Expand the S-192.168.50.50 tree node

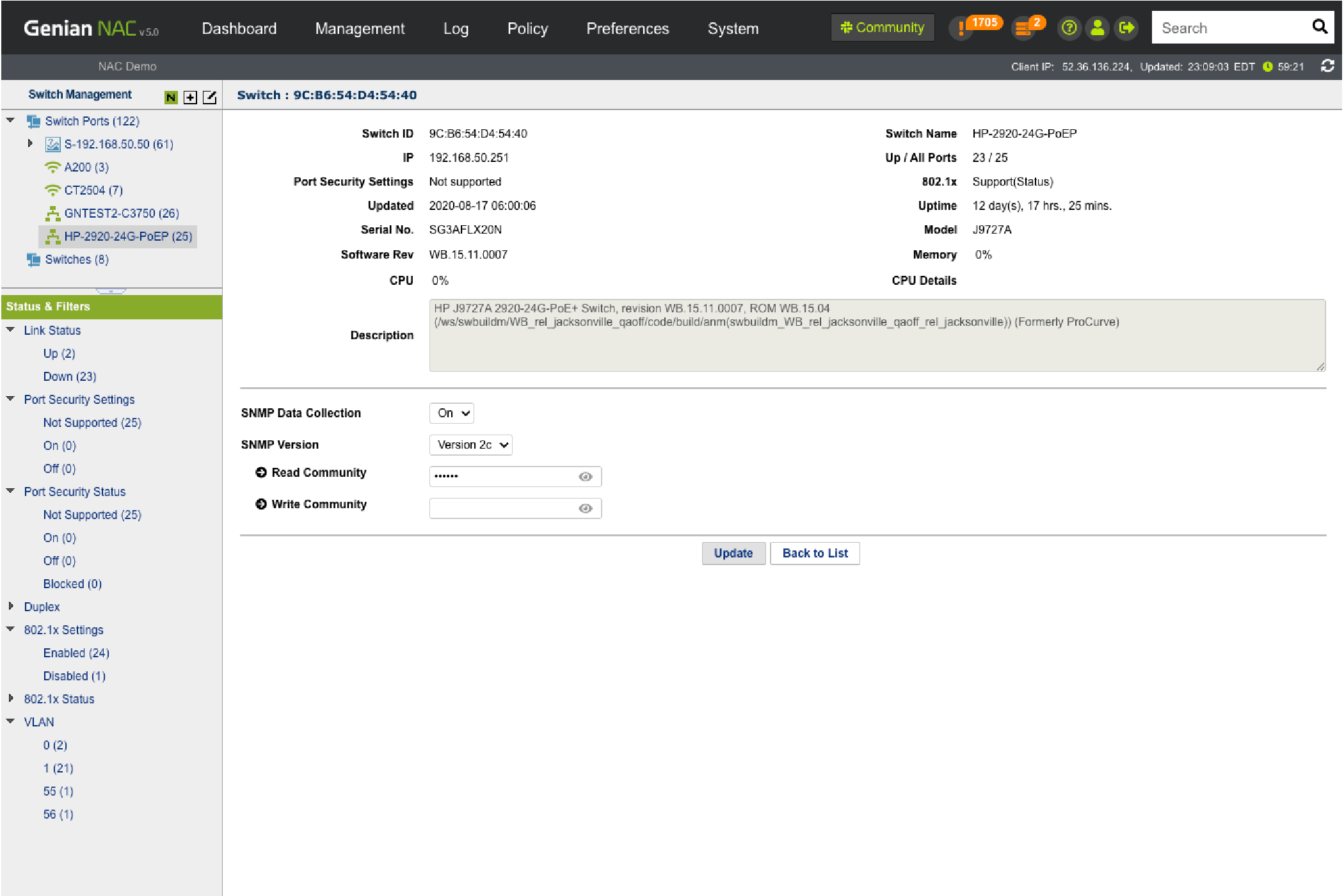[x=30, y=144]
